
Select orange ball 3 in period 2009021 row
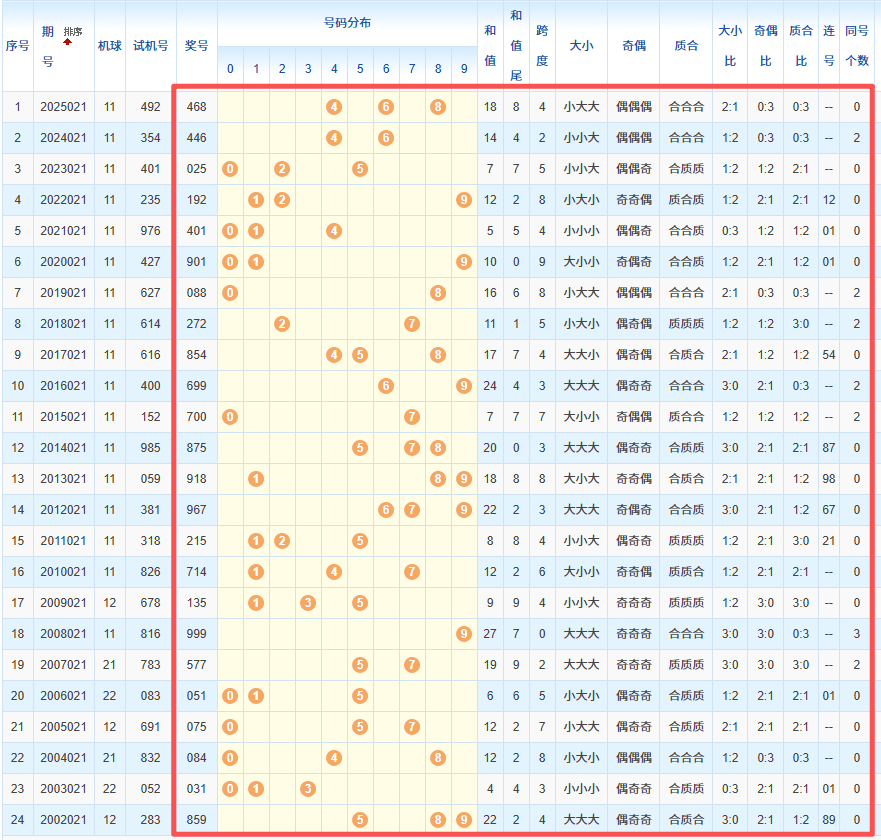tap(308, 602)
